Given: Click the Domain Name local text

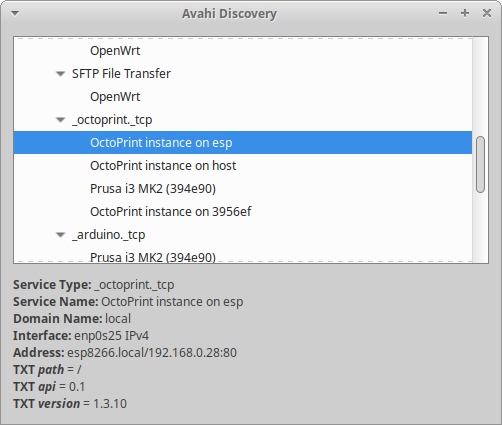Looking at the screenshot, I should (x=72, y=319).
